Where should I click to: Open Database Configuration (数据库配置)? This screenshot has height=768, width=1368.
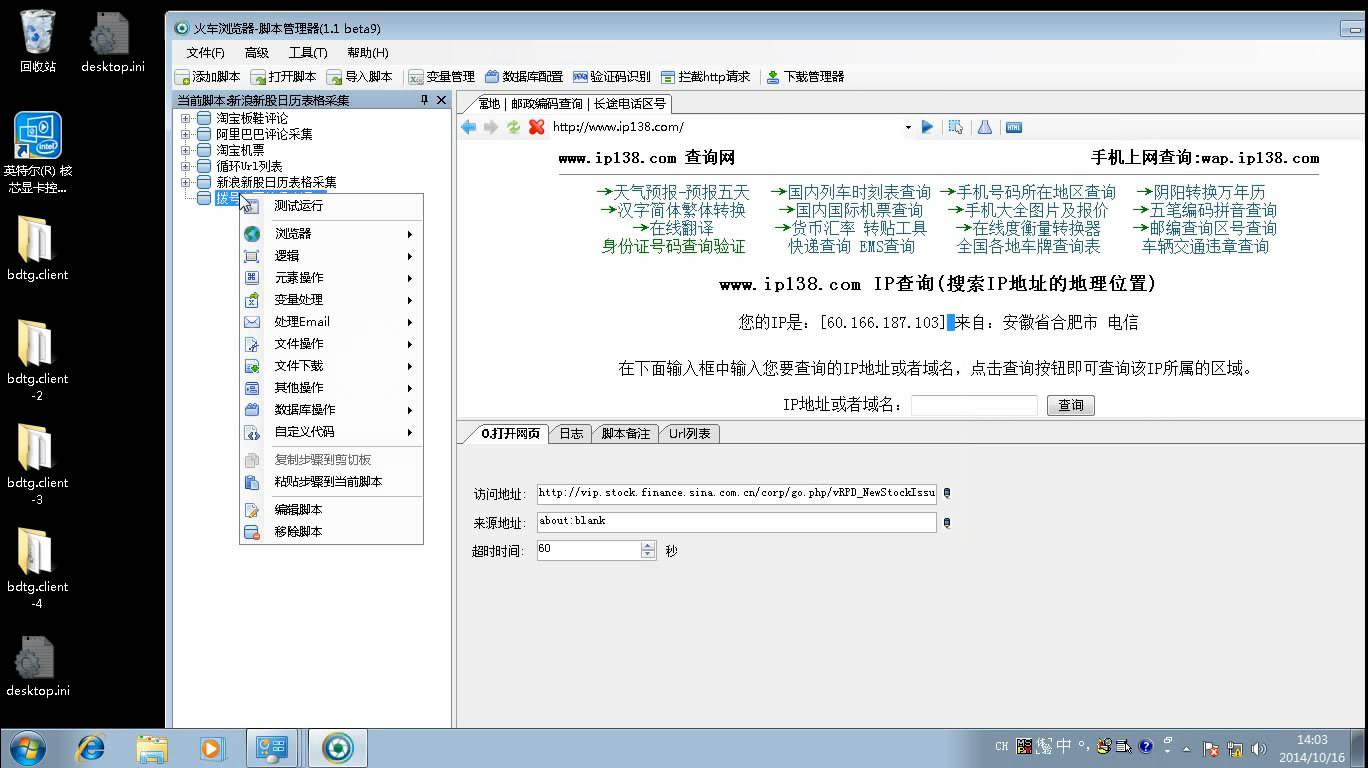coord(524,77)
